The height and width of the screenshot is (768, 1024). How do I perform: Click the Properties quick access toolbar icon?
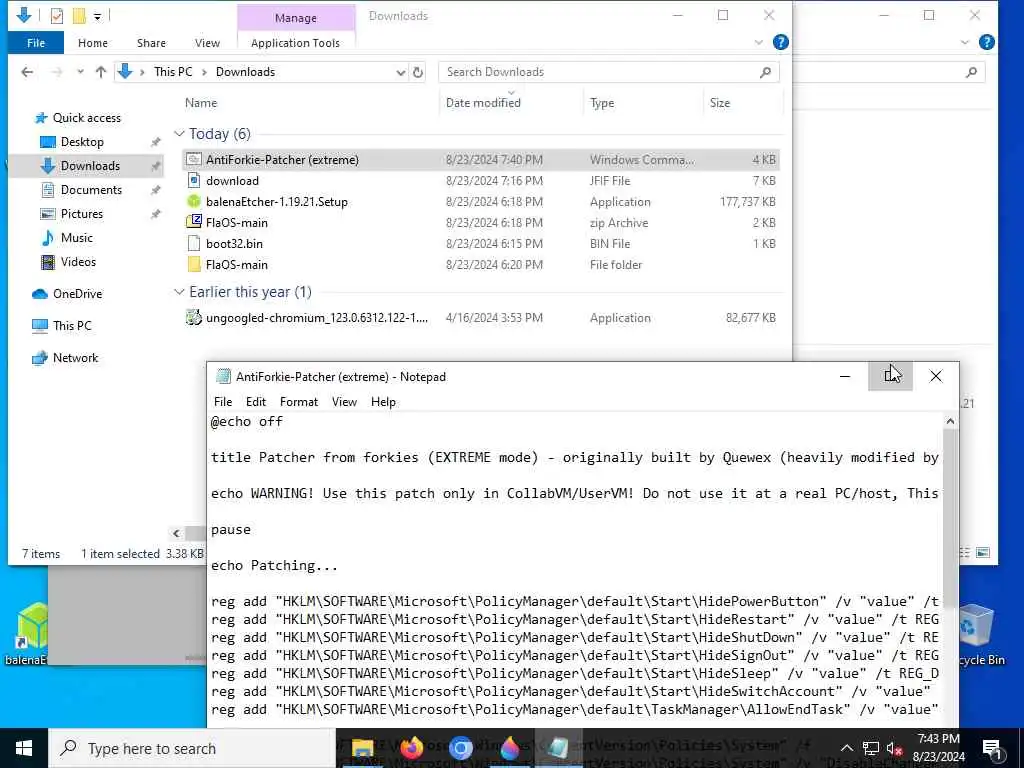(57, 16)
